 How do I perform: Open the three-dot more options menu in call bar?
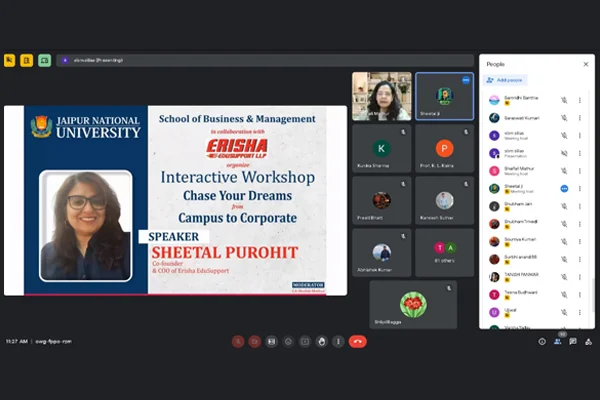click(338, 341)
